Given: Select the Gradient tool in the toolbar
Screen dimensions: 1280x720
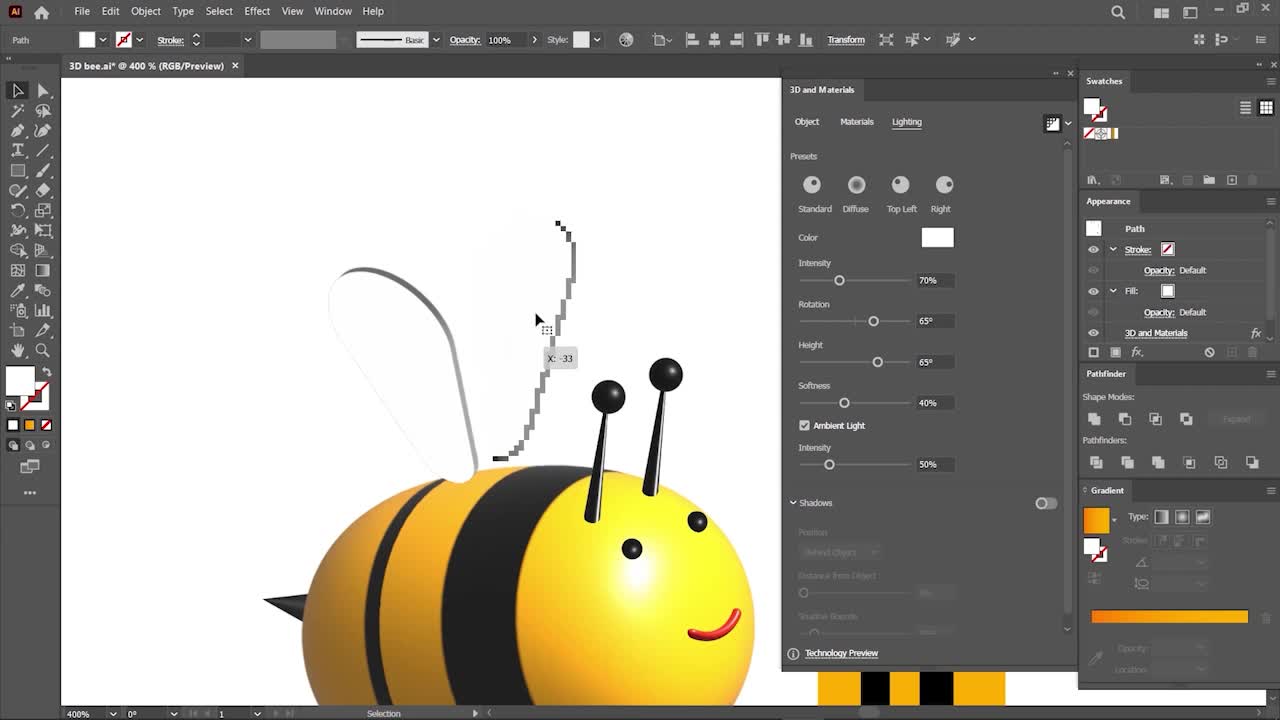Looking at the screenshot, I should coord(43,271).
